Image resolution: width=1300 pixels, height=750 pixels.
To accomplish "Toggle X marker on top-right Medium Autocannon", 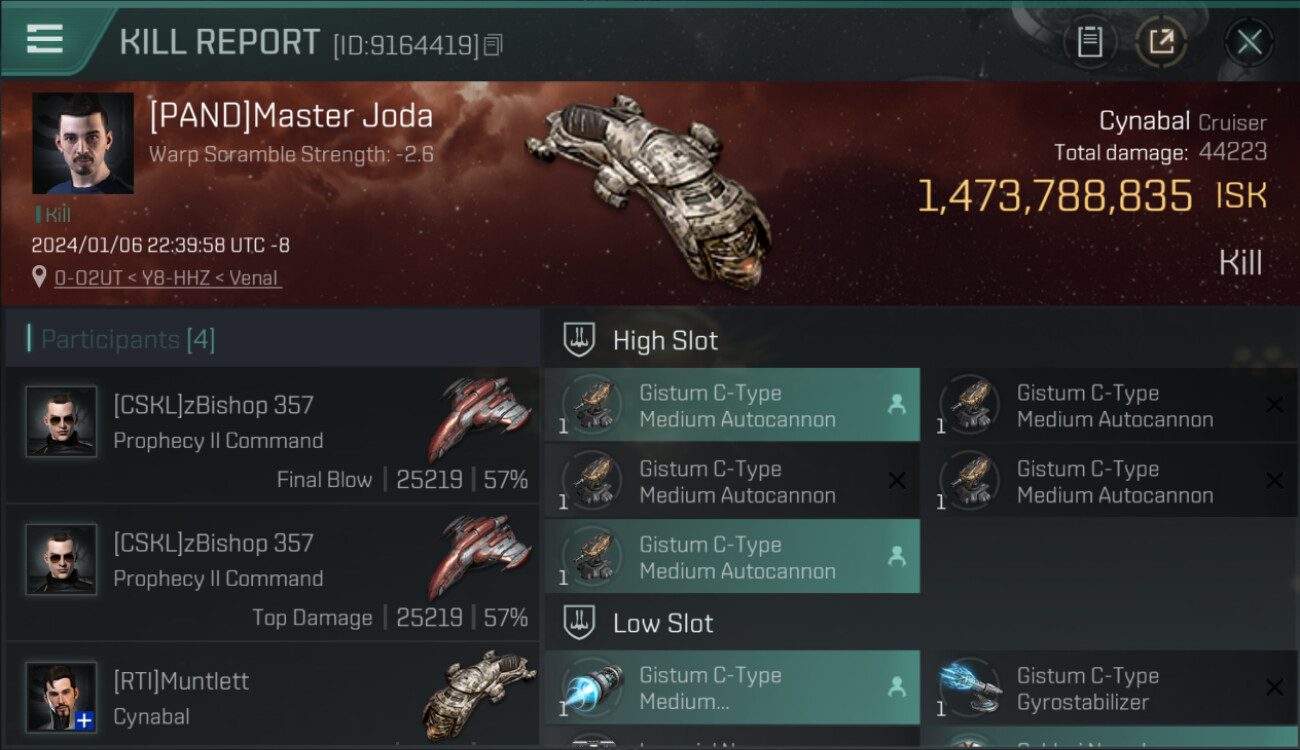I will pos(1274,405).
